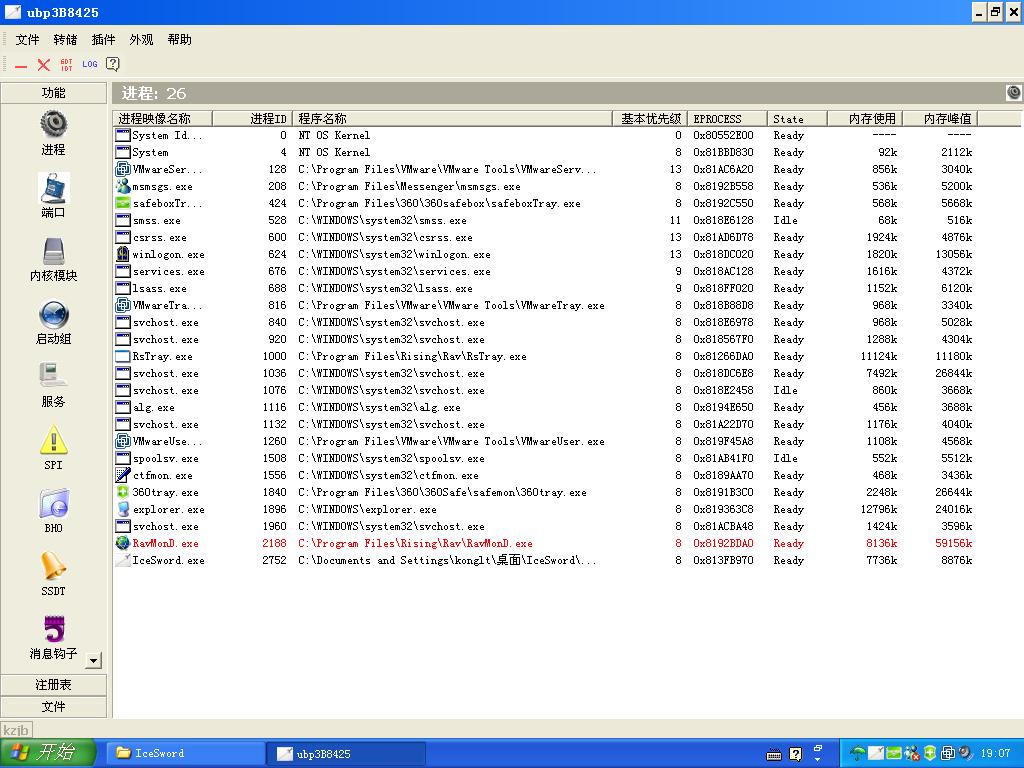This screenshot has width=1024, height=768.
Task: Click the explorer.exe process icon
Action: (122, 509)
